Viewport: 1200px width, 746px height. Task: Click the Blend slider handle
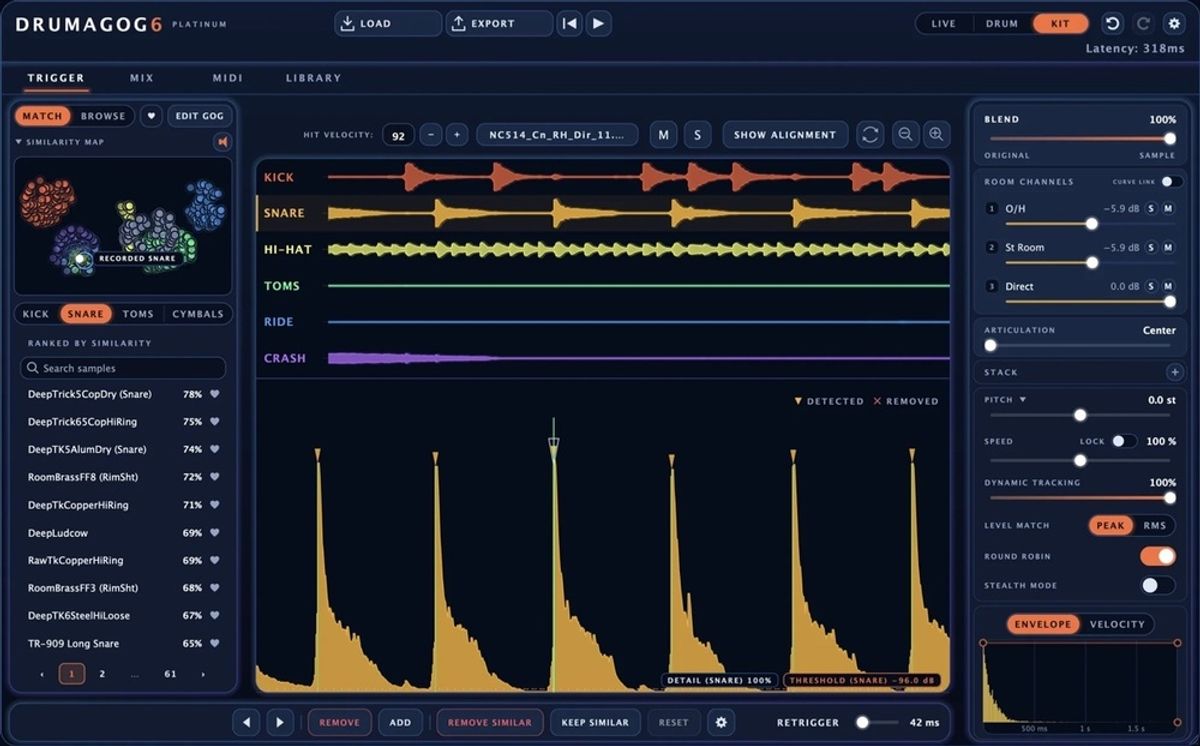click(1170, 138)
